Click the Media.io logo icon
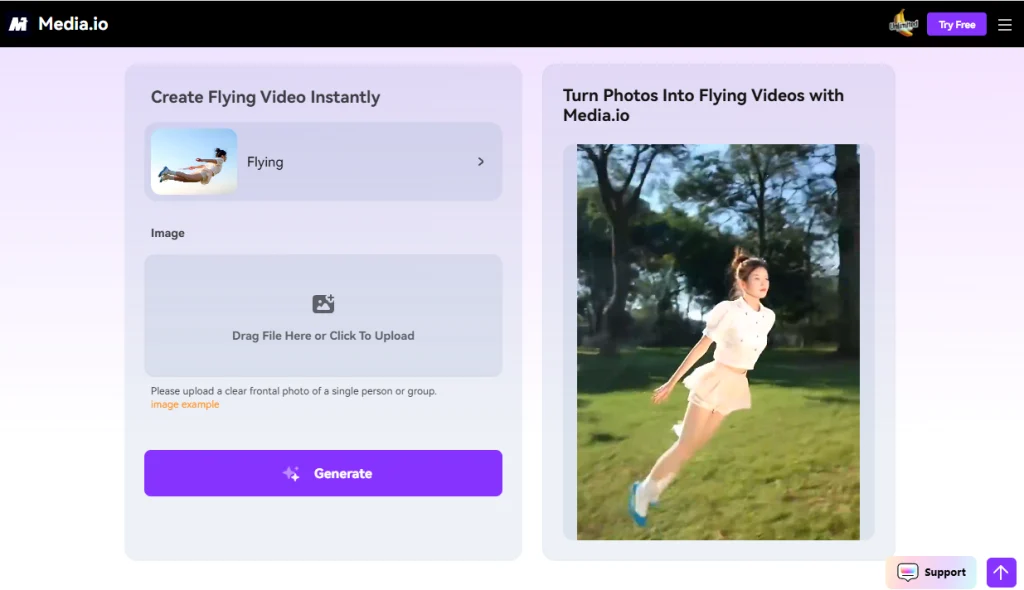The width and height of the screenshot is (1024, 590). point(19,23)
